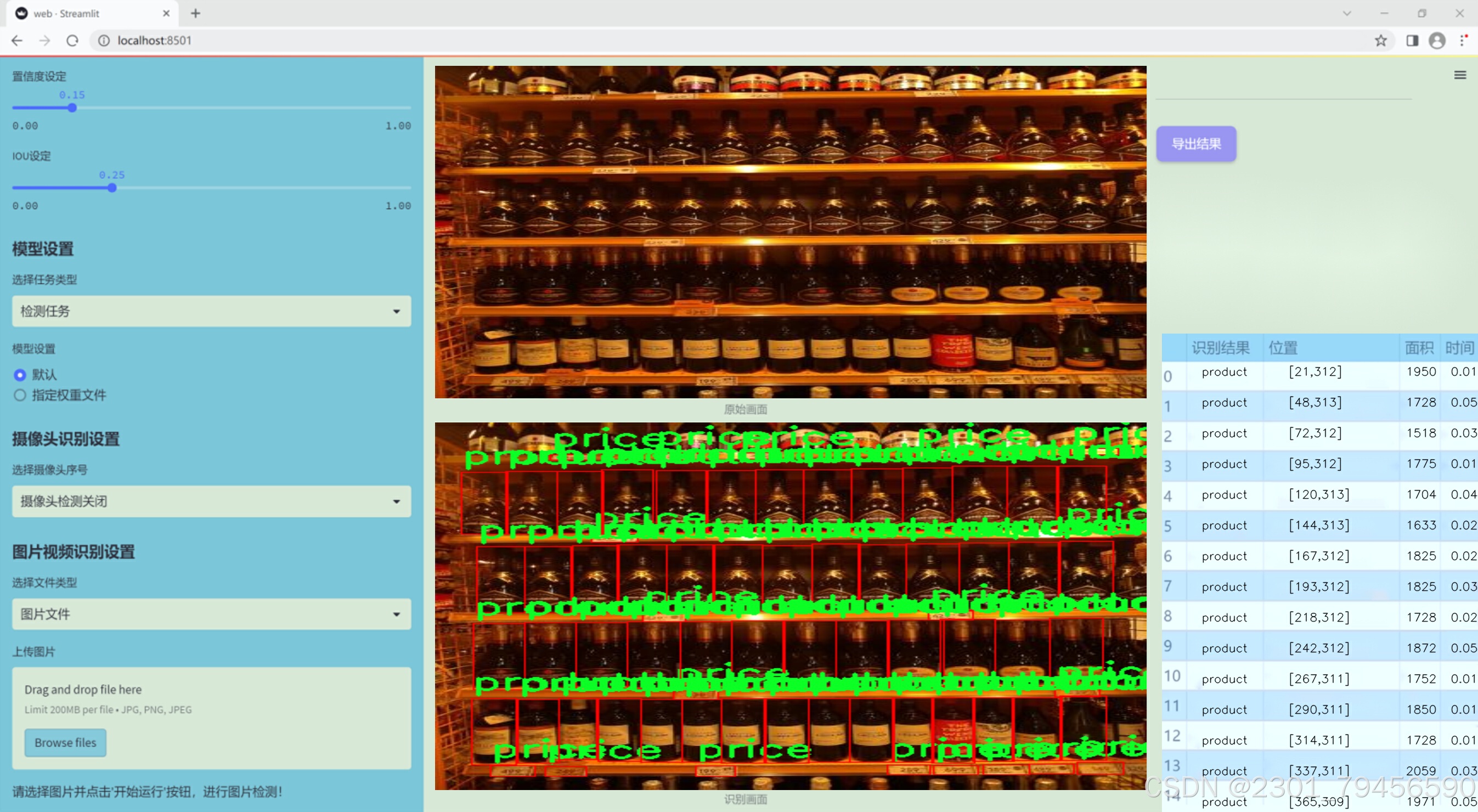
Task: Click the 识别结果 column header
Action: click(1220, 347)
